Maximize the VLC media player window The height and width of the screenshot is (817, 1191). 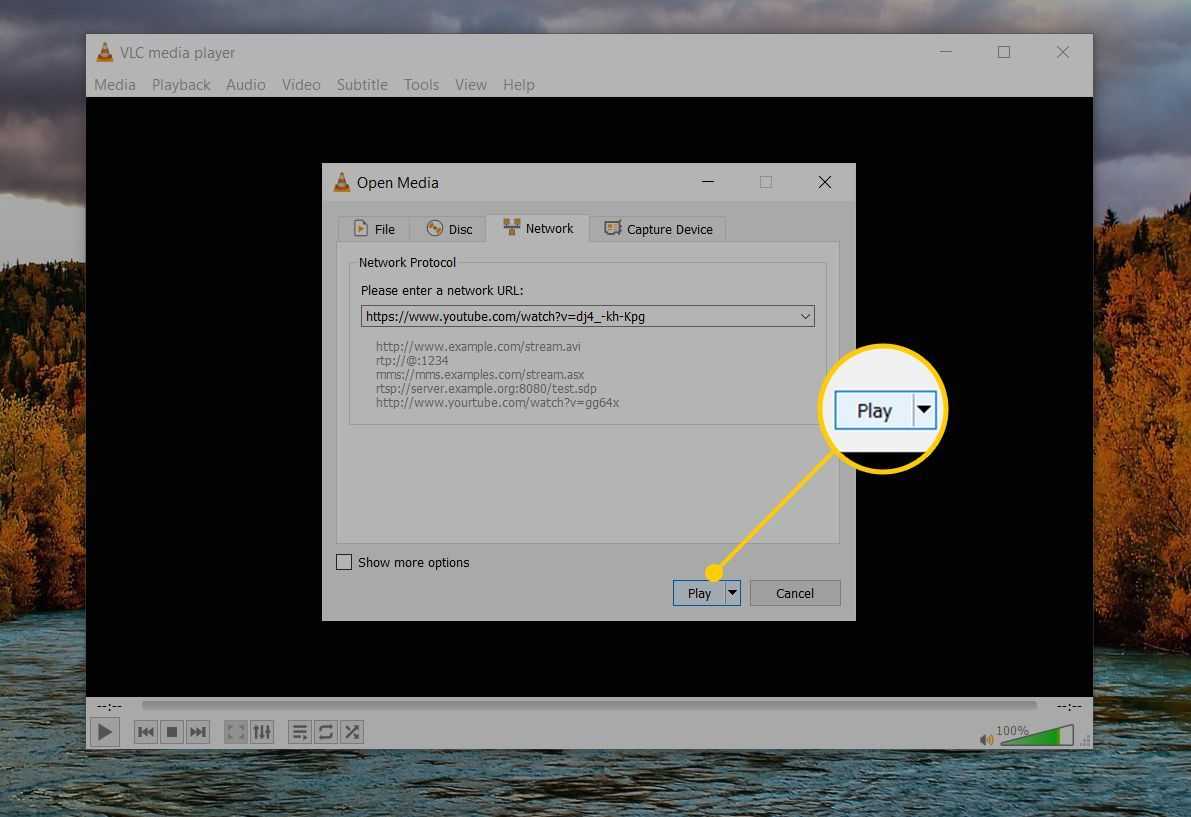click(1004, 52)
